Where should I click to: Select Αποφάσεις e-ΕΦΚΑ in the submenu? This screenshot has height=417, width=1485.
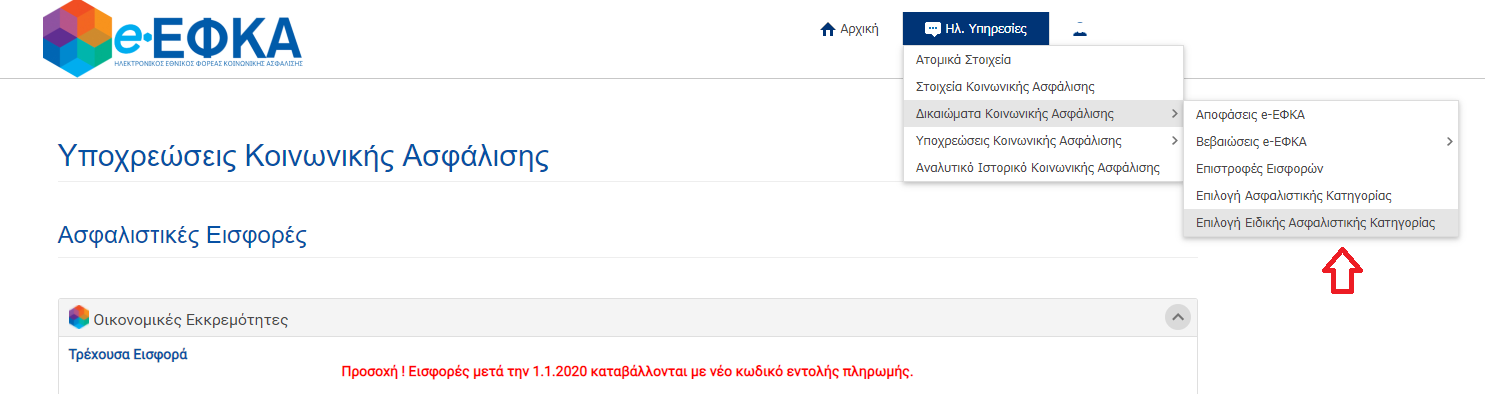(x=1250, y=115)
